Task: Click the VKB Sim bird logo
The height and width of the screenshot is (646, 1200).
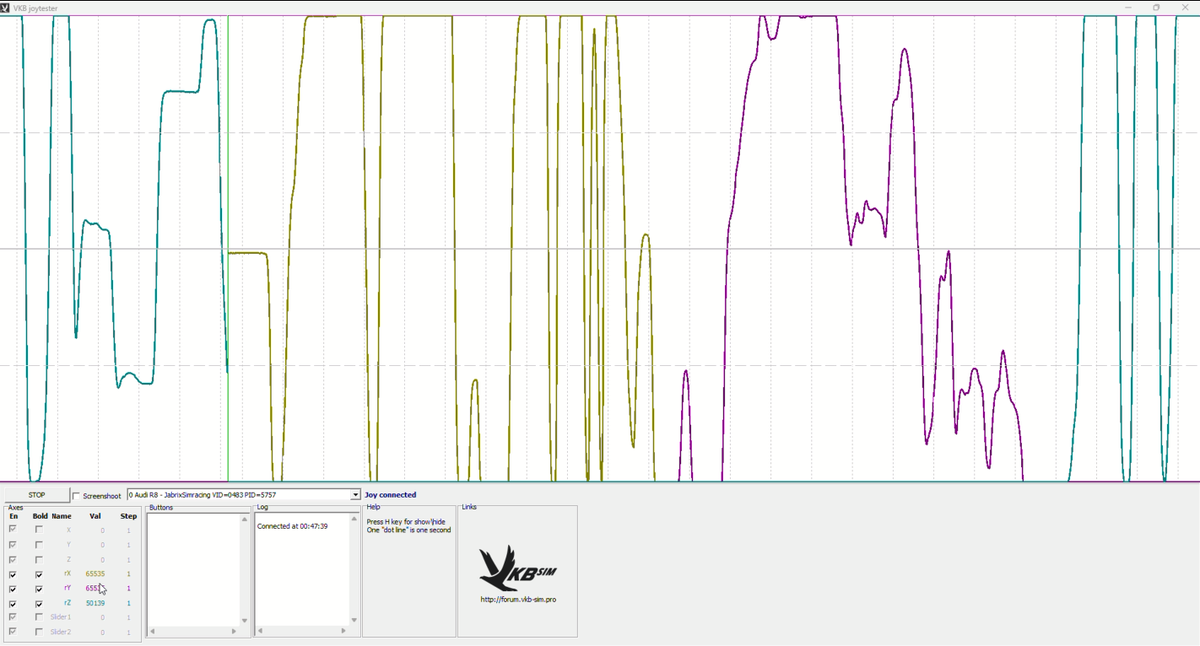Action: [517, 568]
